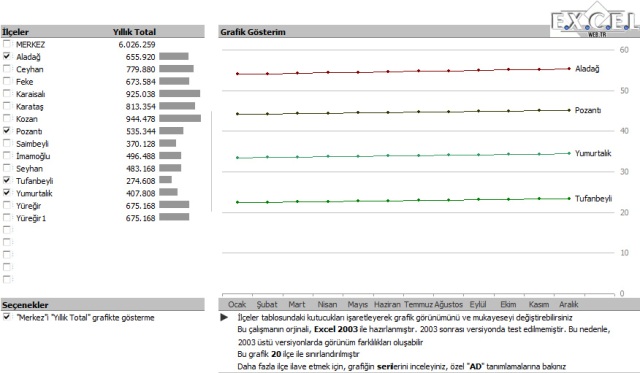Click the black arrow marker beside instructions
The image size is (640, 373).
(x=224, y=317)
